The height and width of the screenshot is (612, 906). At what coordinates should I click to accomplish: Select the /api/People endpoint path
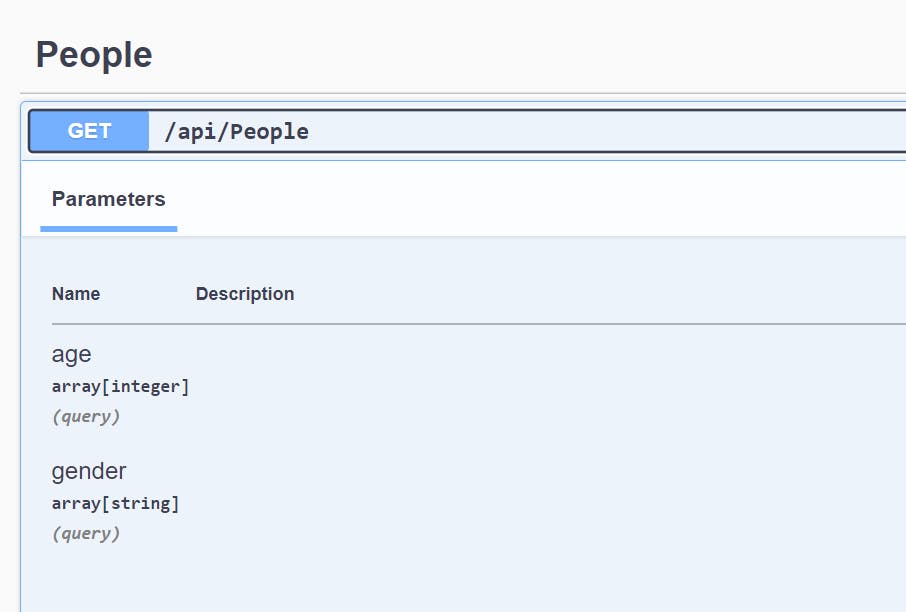[236, 132]
